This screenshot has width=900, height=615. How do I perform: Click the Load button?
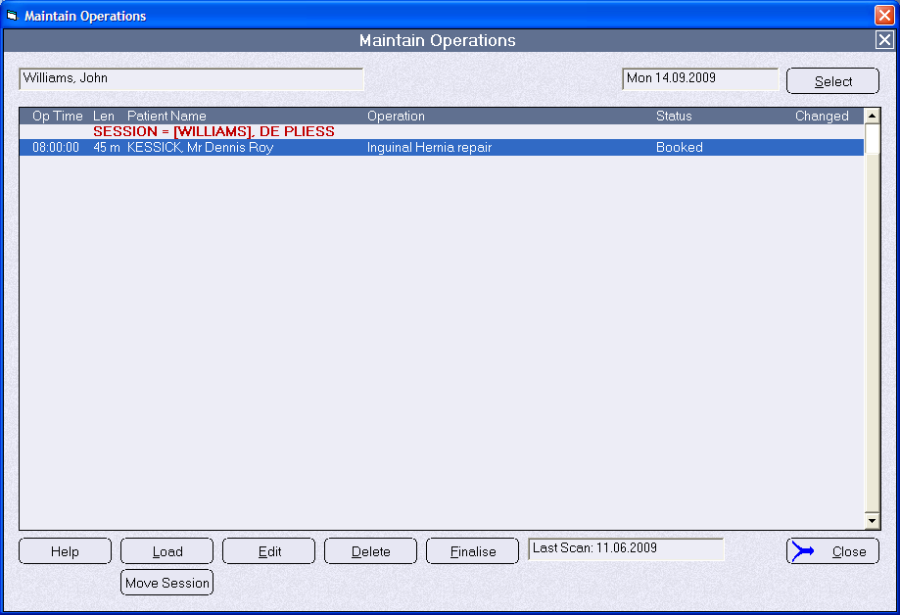tap(167, 551)
